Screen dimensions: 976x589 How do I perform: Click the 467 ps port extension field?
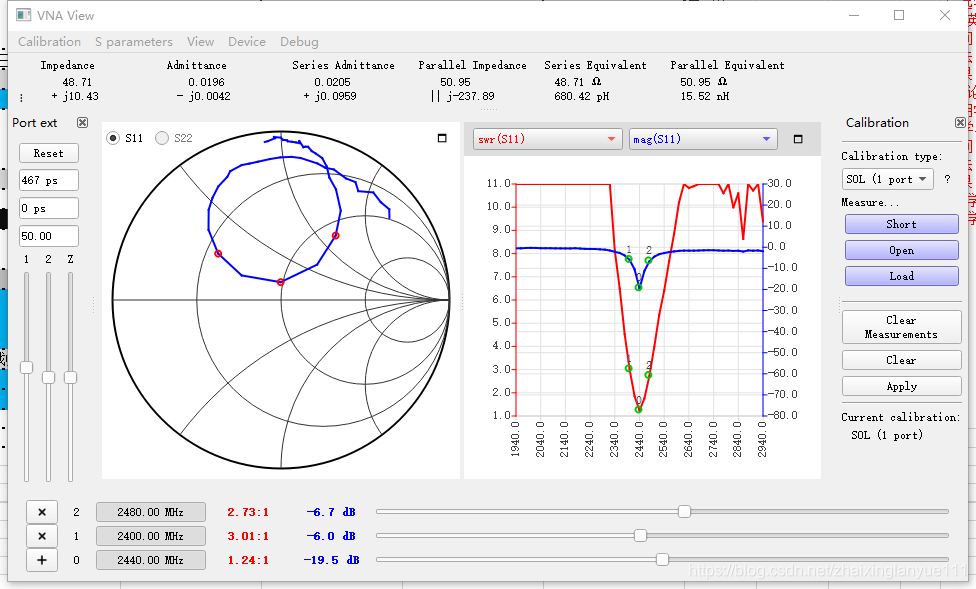(x=49, y=181)
